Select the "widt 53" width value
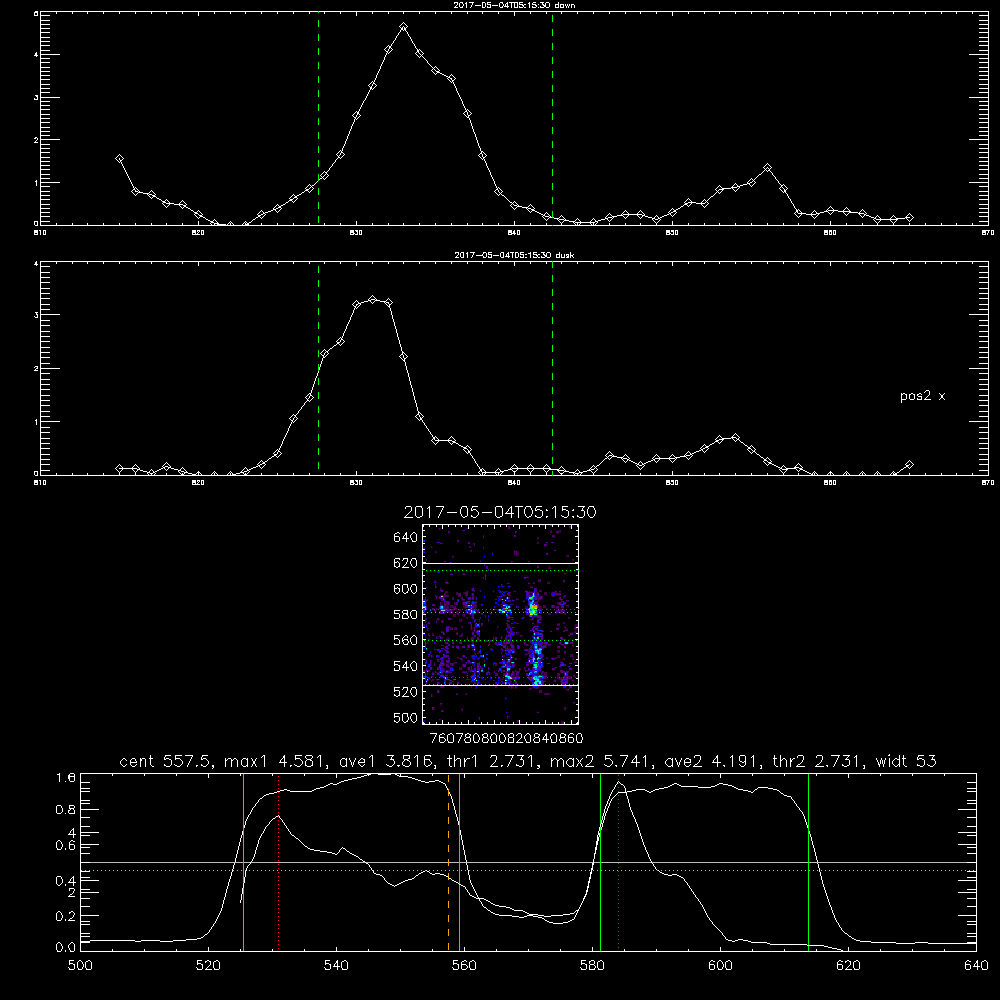 point(906,761)
